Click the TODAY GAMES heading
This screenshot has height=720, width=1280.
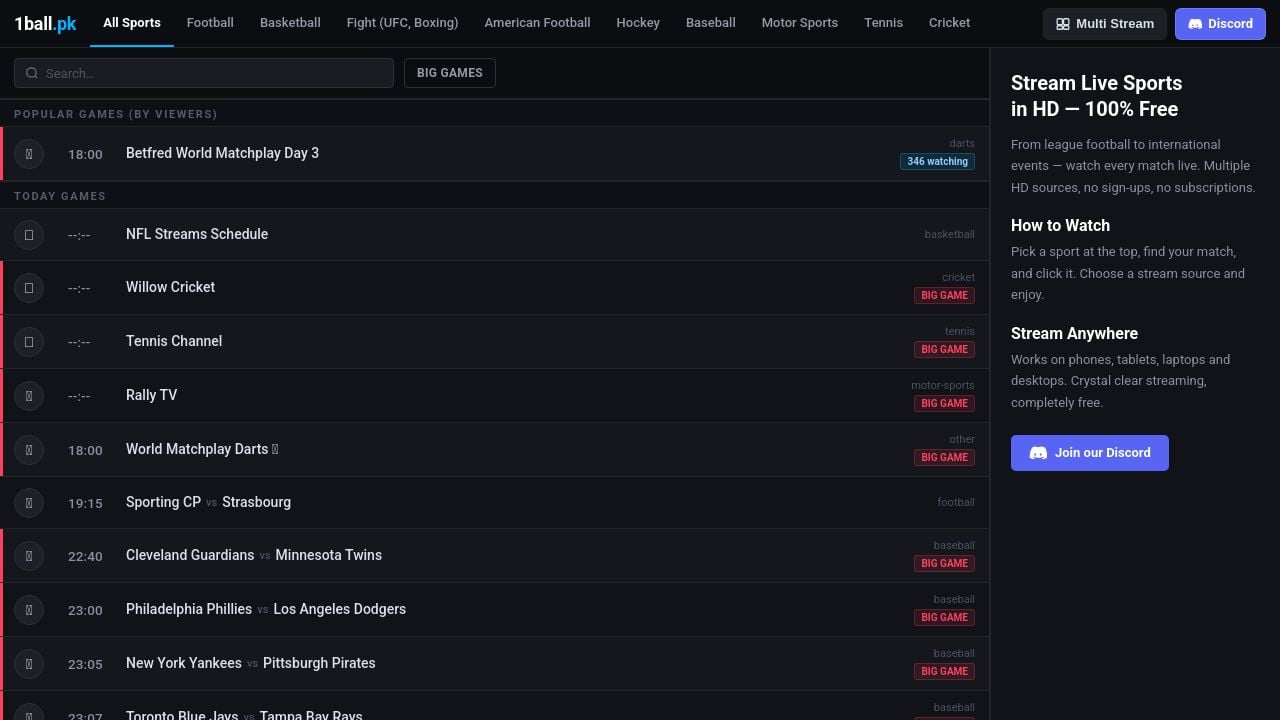coord(60,196)
